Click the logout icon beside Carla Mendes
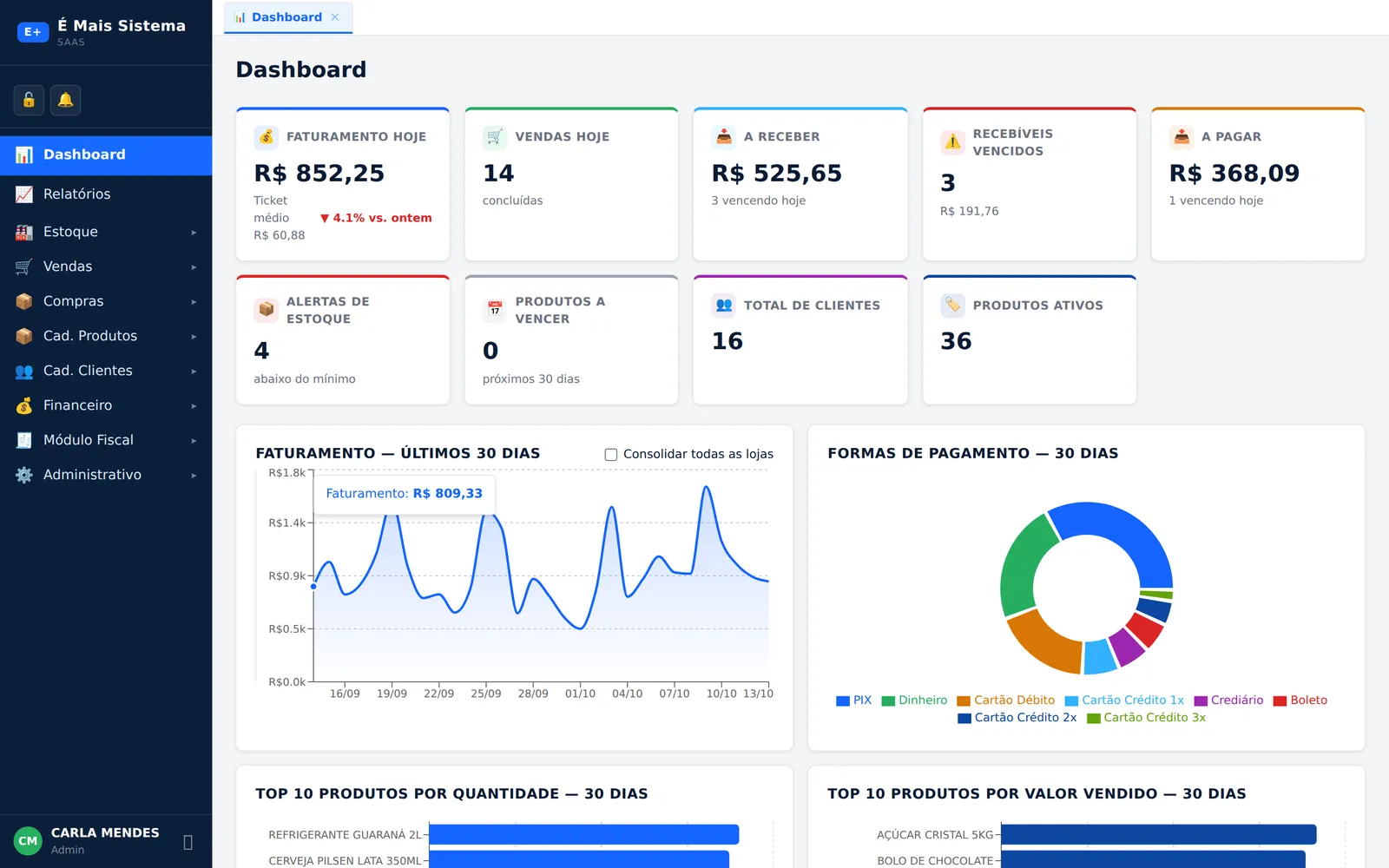Screen dimensions: 1389x868 pyautogui.click(x=188, y=842)
